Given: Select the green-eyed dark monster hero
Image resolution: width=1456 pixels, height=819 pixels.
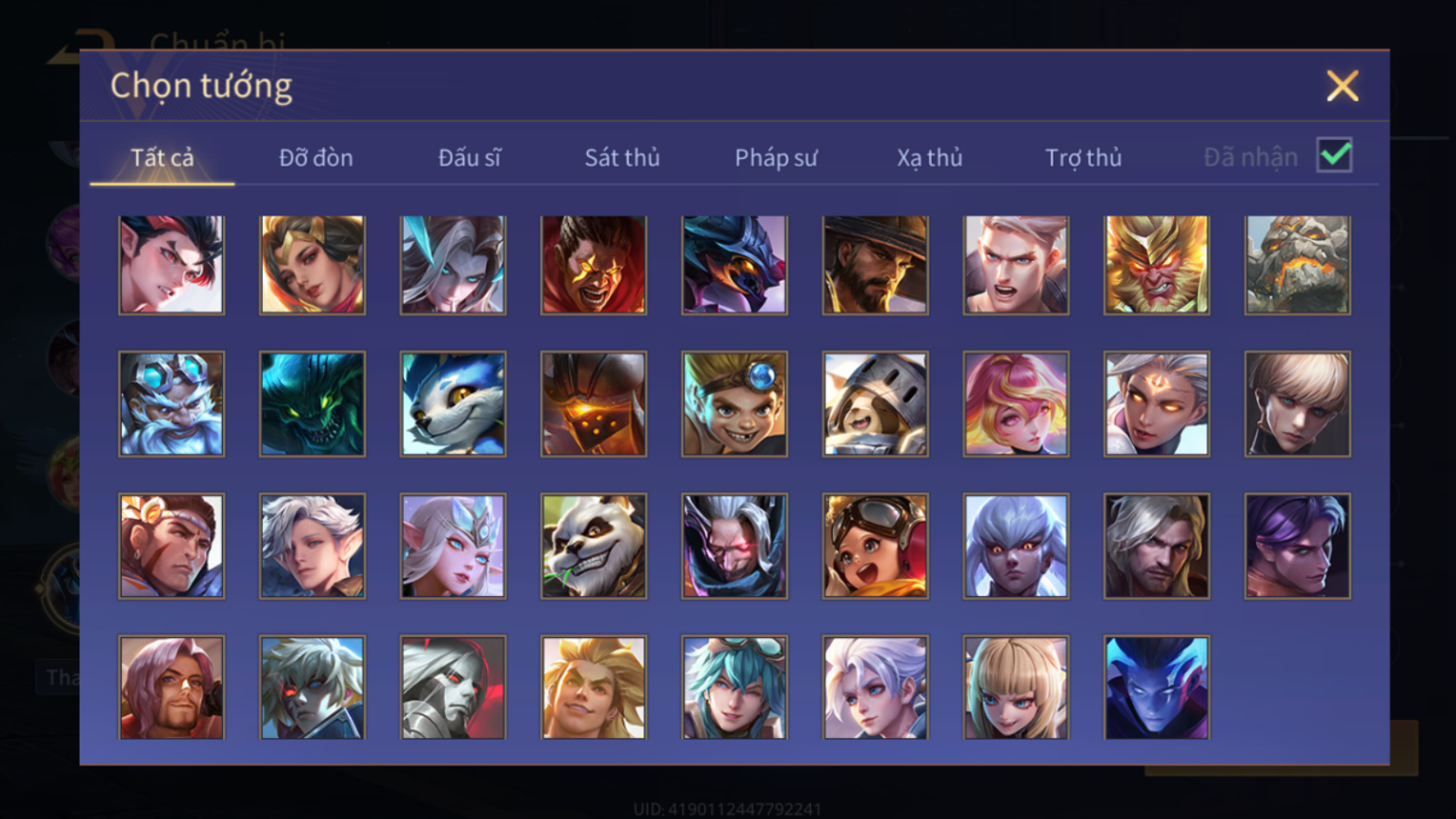Looking at the screenshot, I should 313,404.
